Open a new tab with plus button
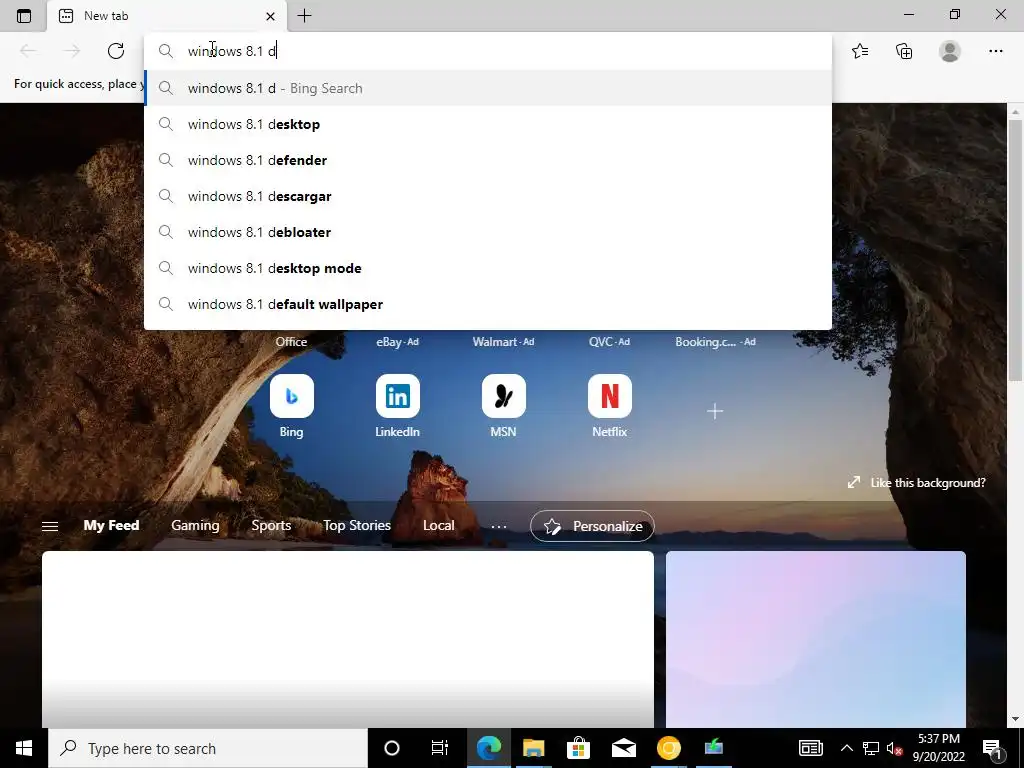Viewport: 1024px width, 768px height. [304, 16]
